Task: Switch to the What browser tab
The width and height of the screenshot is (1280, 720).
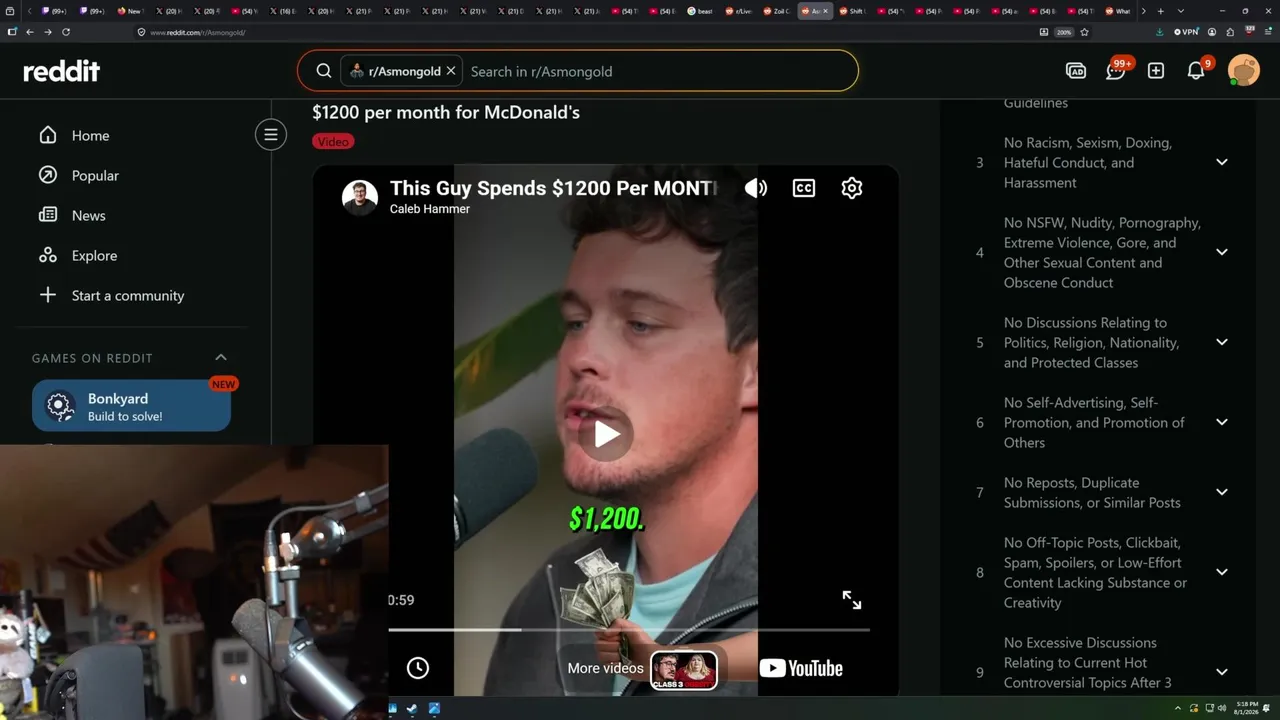Action: [1119, 11]
